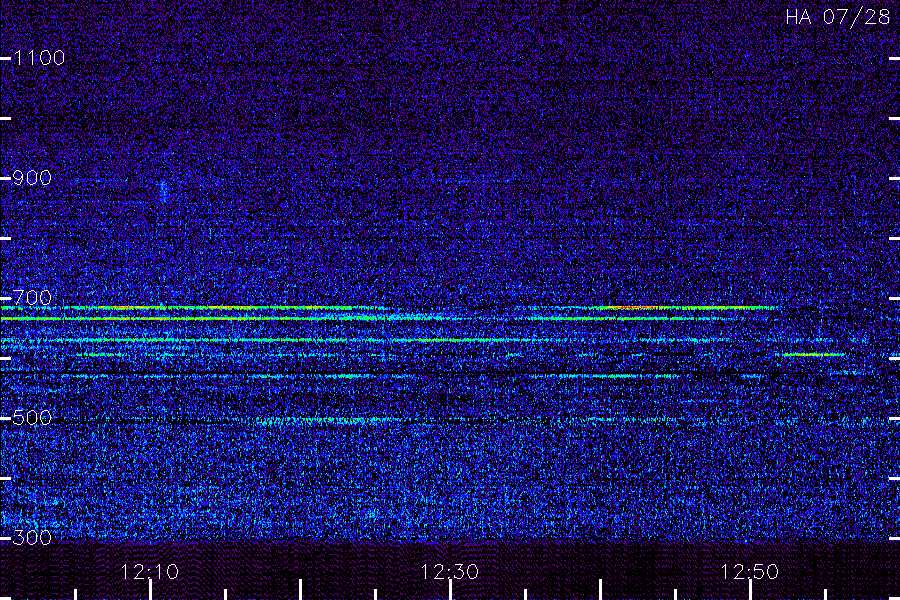Click the tall tick mark below 12:30

click(x=451, y=590)
